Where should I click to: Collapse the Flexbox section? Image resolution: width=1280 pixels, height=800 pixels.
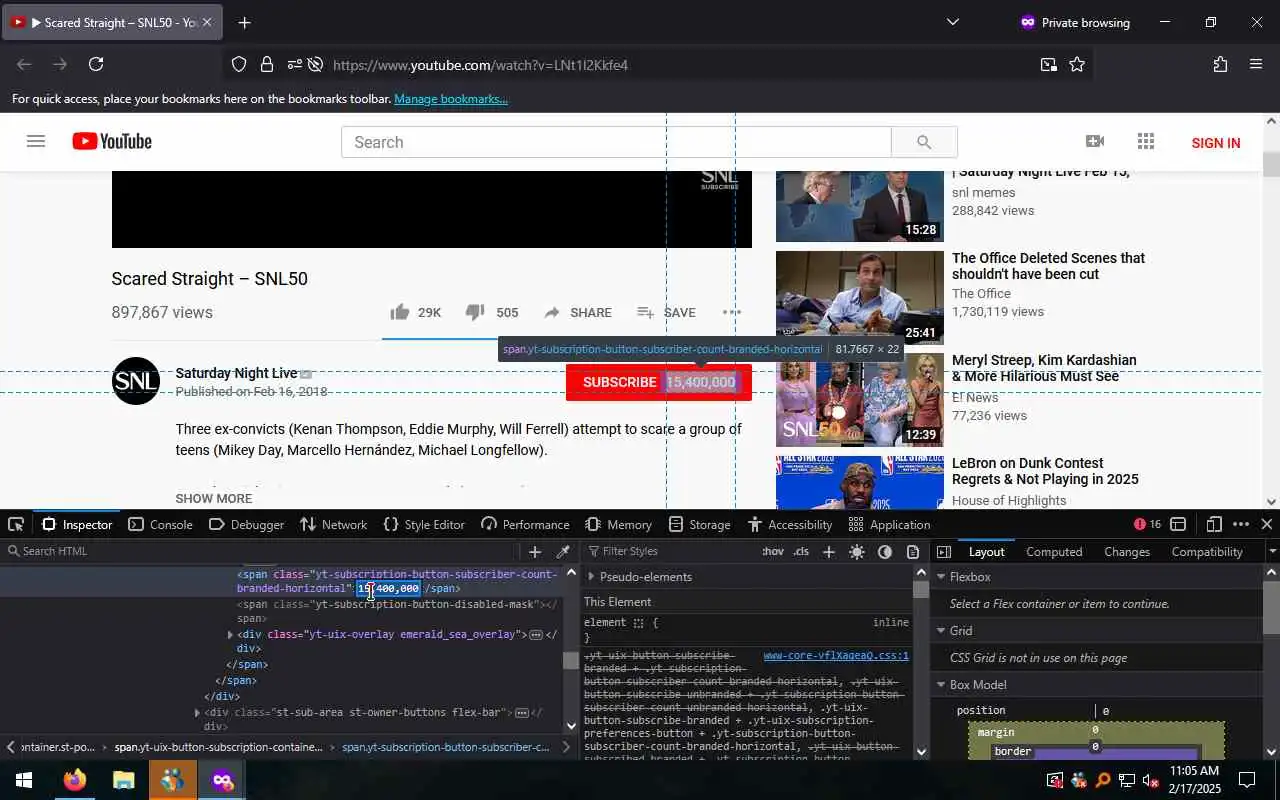click(940, 577)
